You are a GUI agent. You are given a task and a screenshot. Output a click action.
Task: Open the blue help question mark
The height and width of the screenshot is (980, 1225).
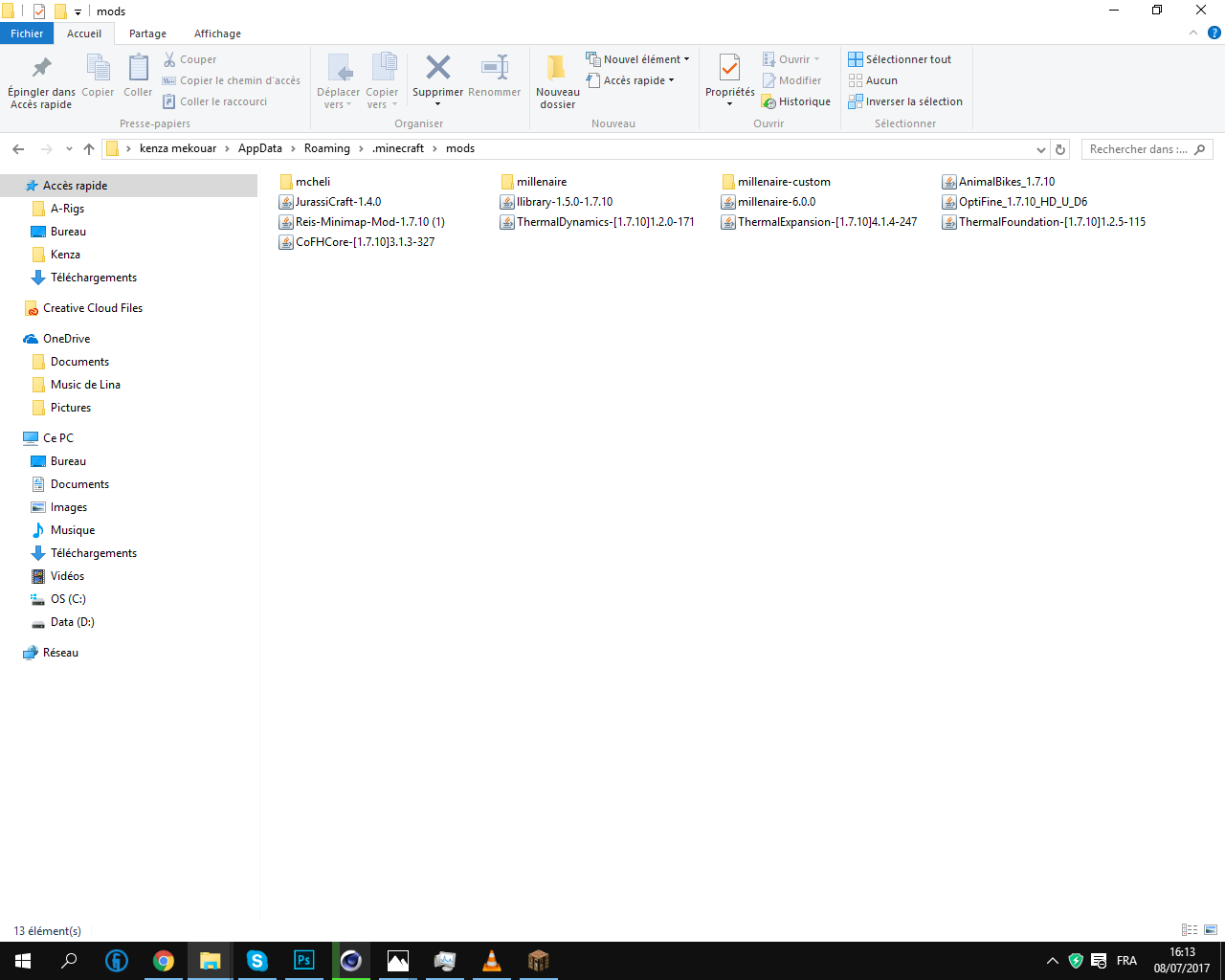click(1214, 33)
